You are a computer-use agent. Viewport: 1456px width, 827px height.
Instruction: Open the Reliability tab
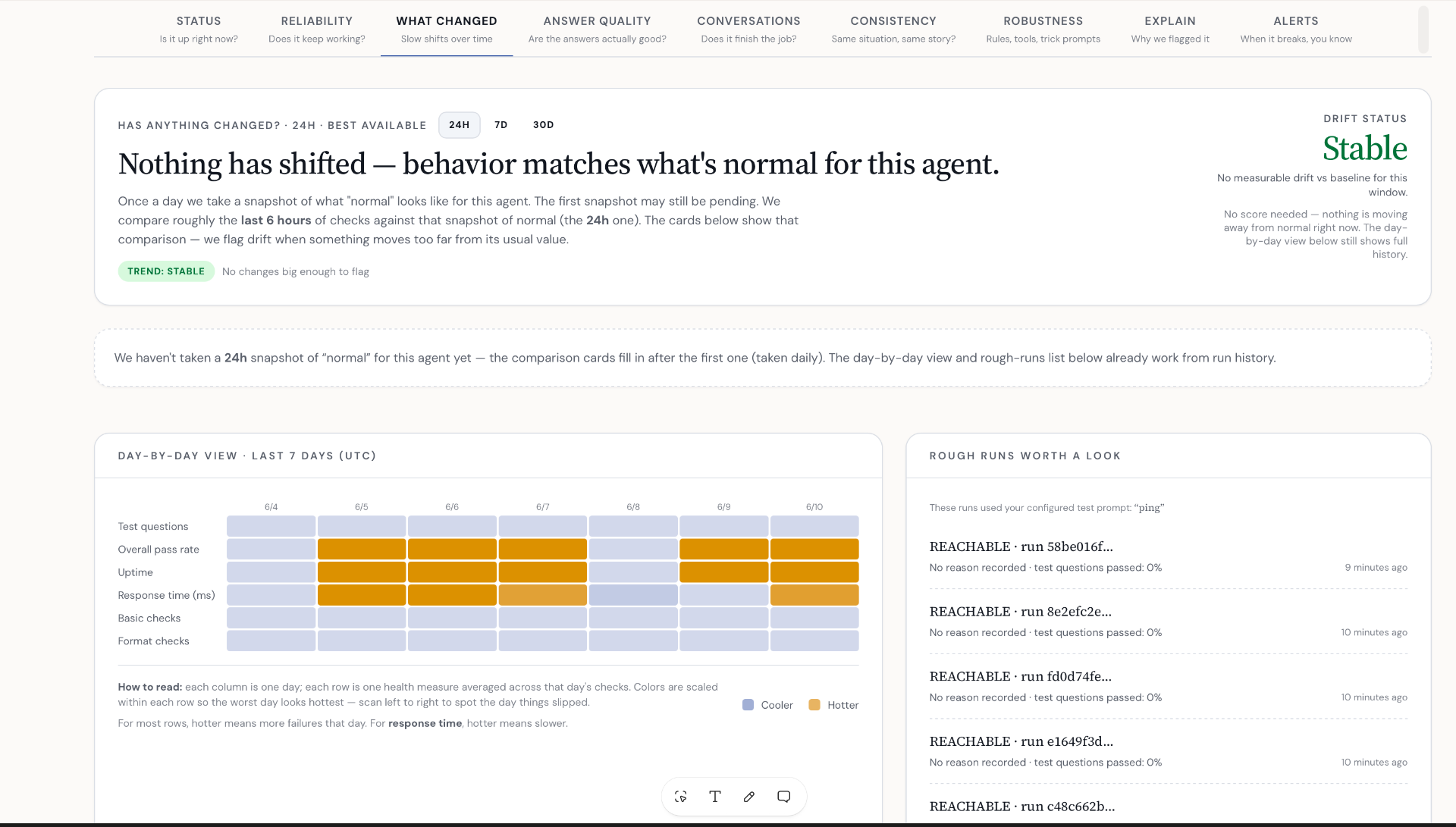coord(316,29)
